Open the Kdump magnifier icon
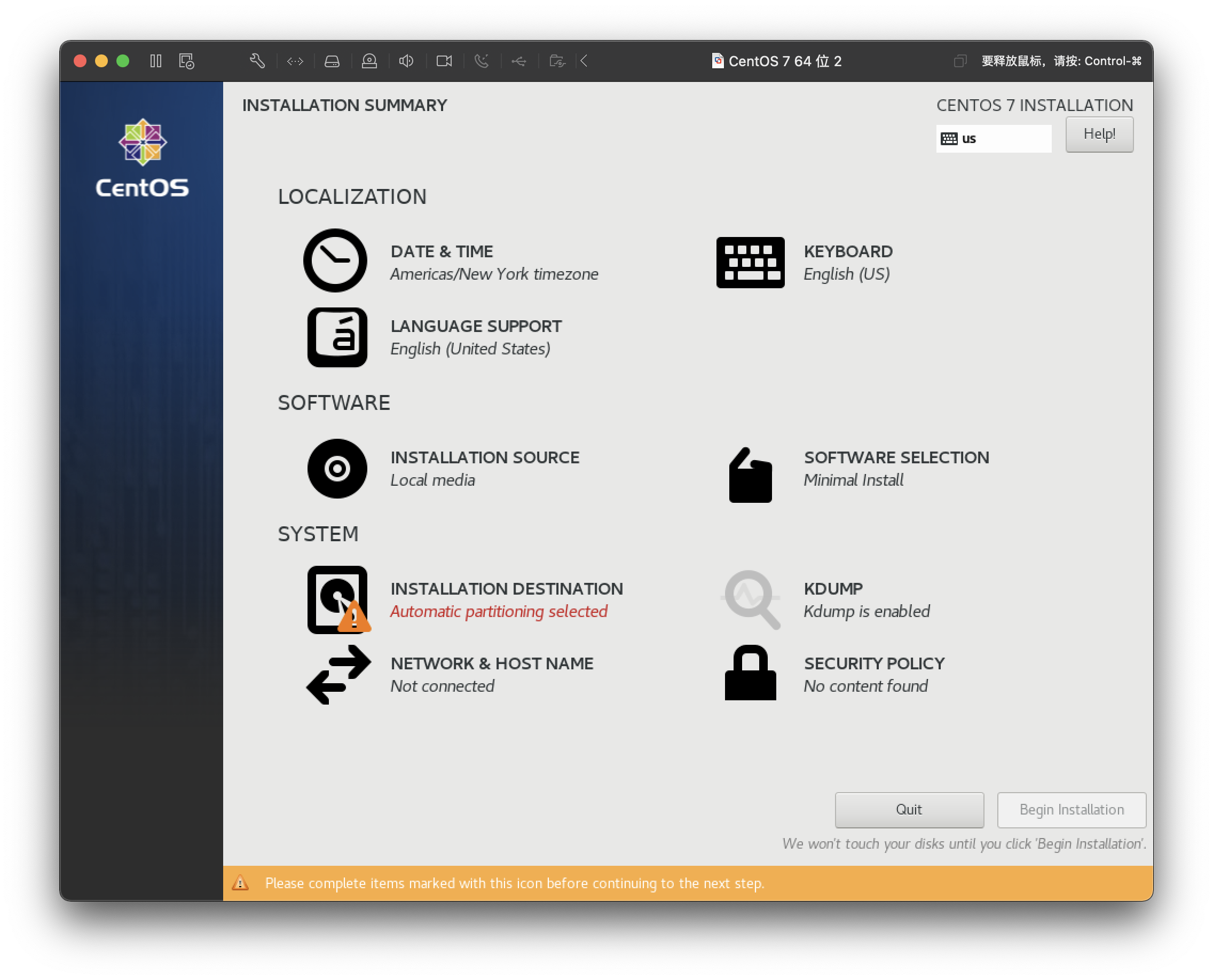 point(752,599)
